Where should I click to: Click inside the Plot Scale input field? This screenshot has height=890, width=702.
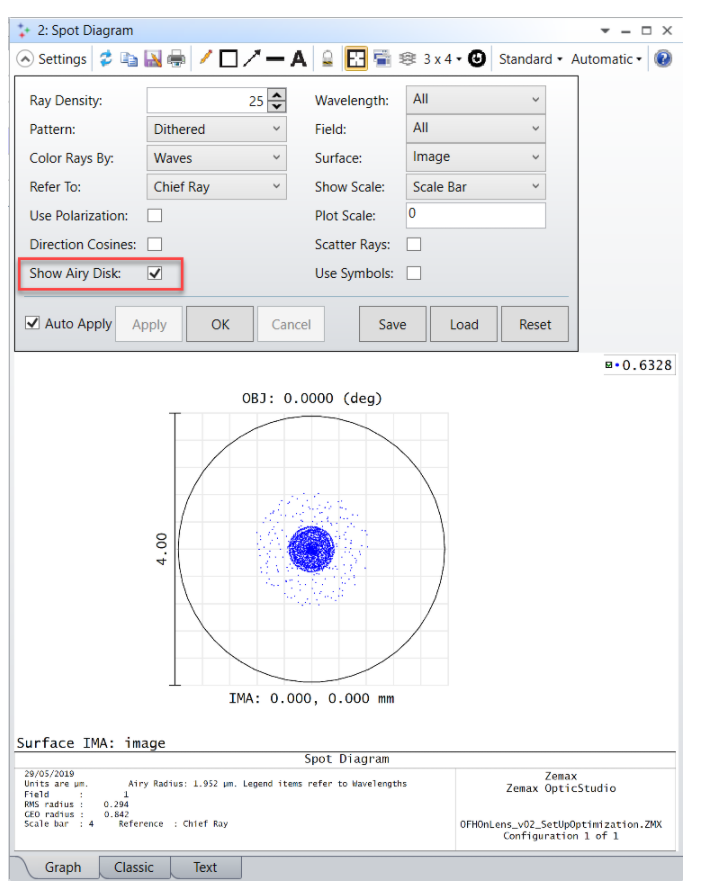[475, 215]
